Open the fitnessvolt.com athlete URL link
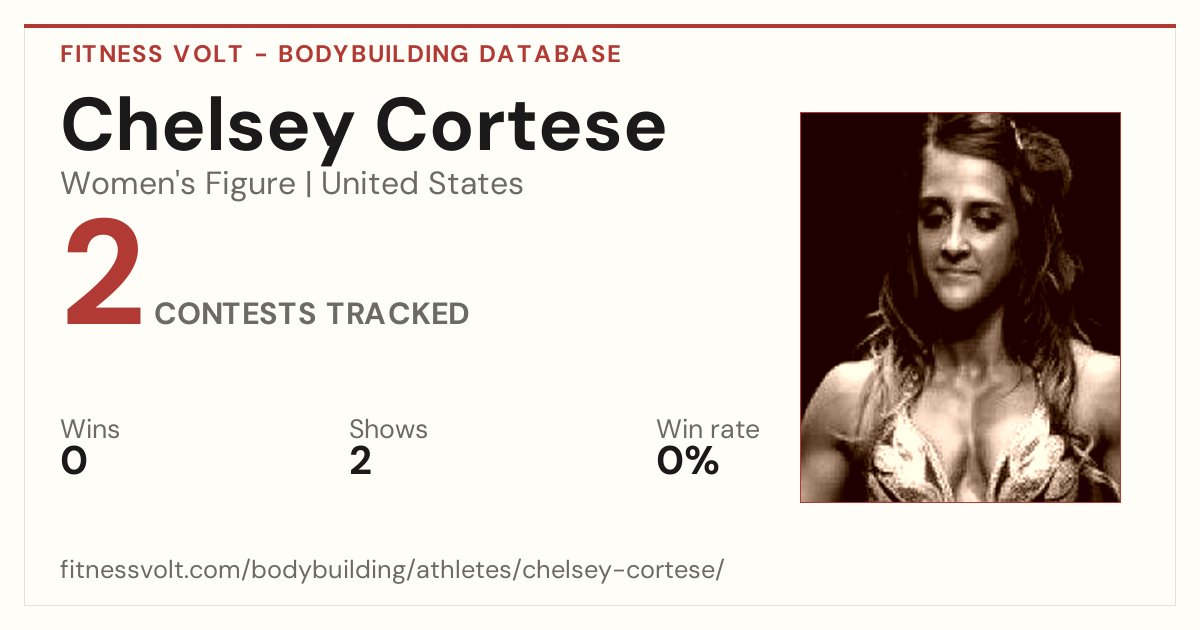Image resolution: width=1200 pixels, height=630 pixels. (x=392, y=571)
